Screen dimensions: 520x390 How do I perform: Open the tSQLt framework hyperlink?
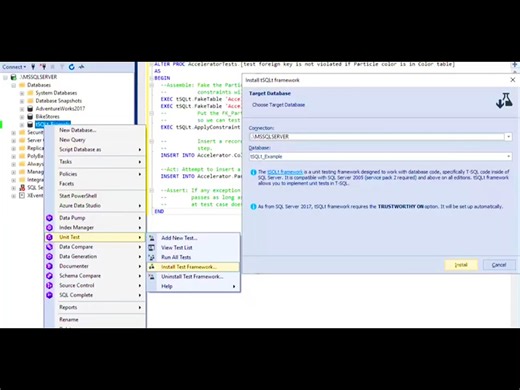[x=285, y=172]
